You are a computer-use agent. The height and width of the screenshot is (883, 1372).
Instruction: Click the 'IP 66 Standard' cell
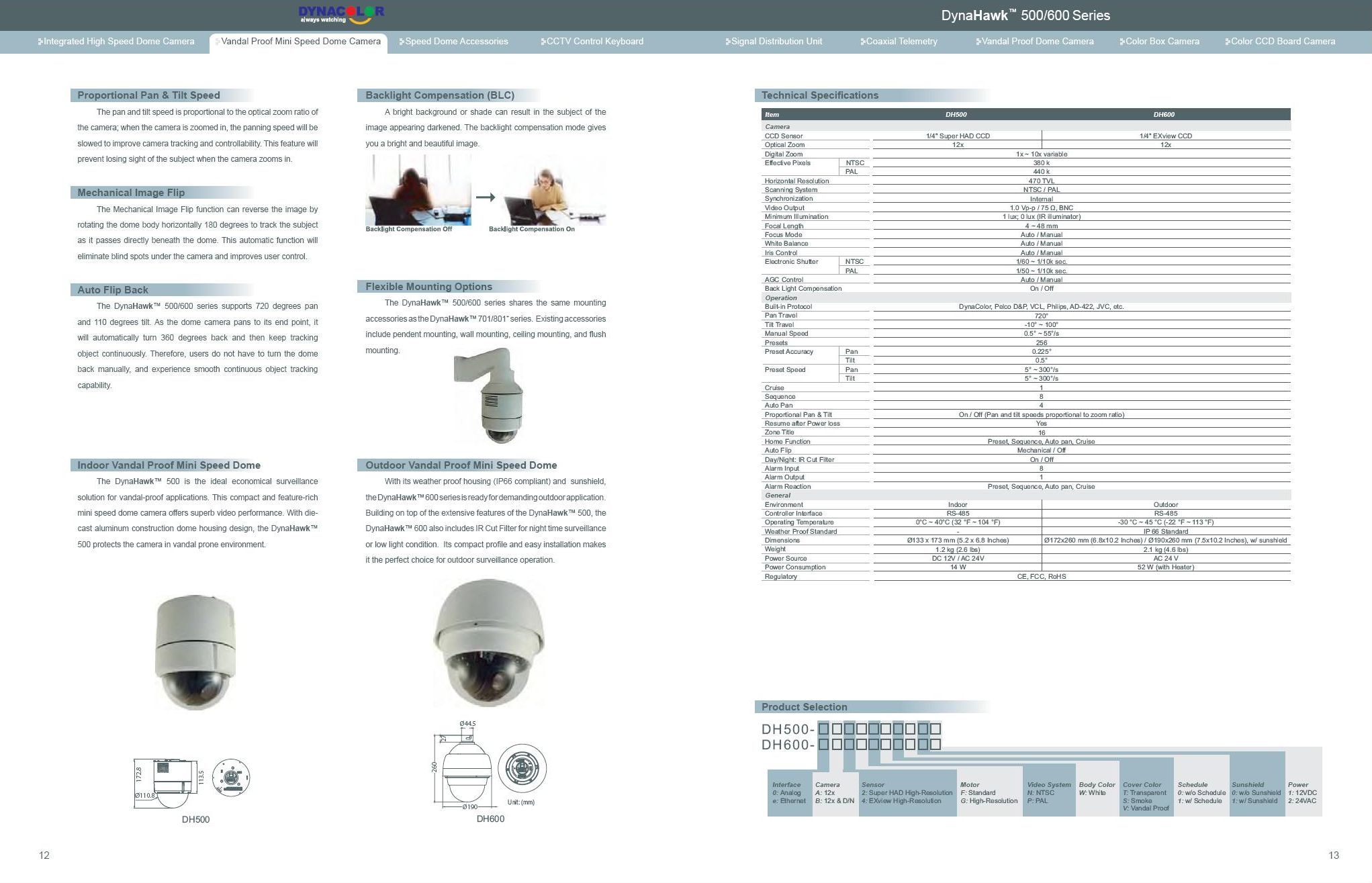tap(1166, 532)
